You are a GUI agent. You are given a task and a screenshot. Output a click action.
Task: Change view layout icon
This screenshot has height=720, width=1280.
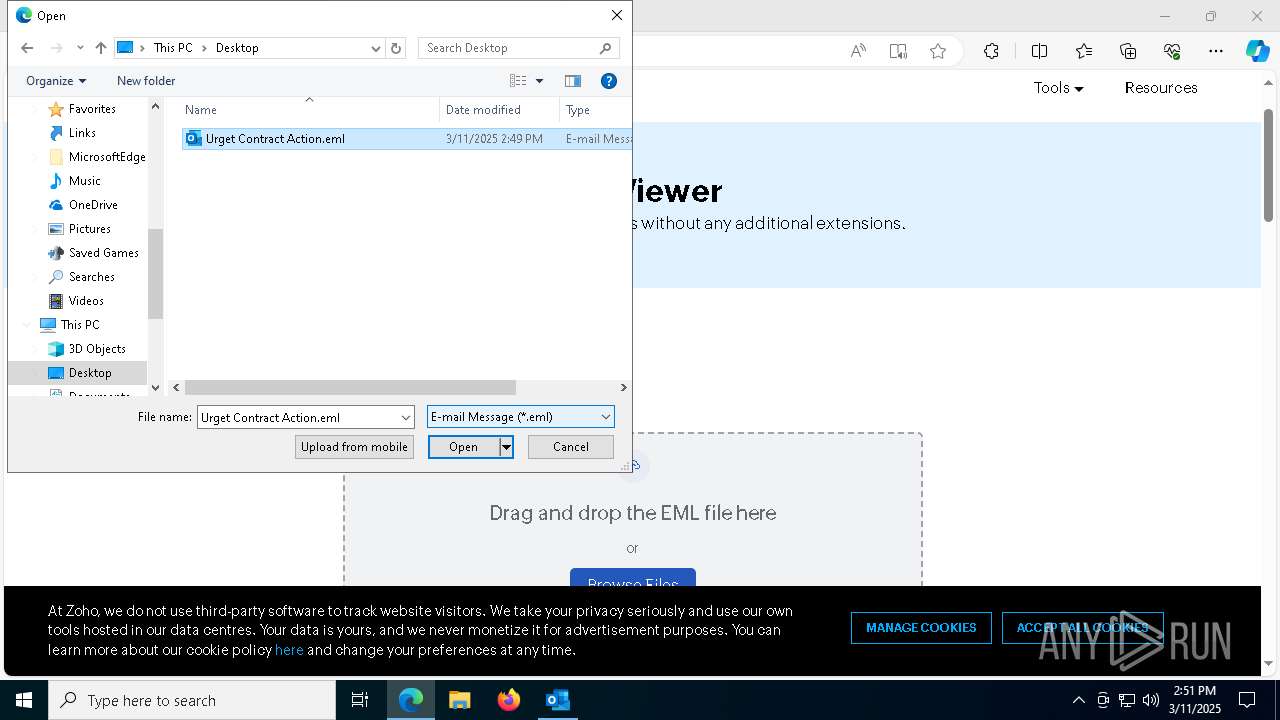click(518, 81)
